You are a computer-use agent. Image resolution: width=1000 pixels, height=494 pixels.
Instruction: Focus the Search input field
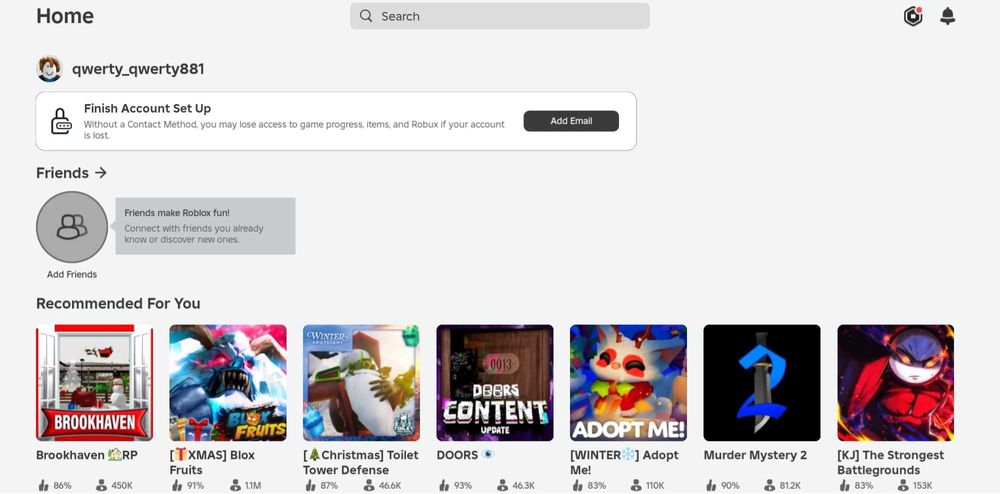500,16
